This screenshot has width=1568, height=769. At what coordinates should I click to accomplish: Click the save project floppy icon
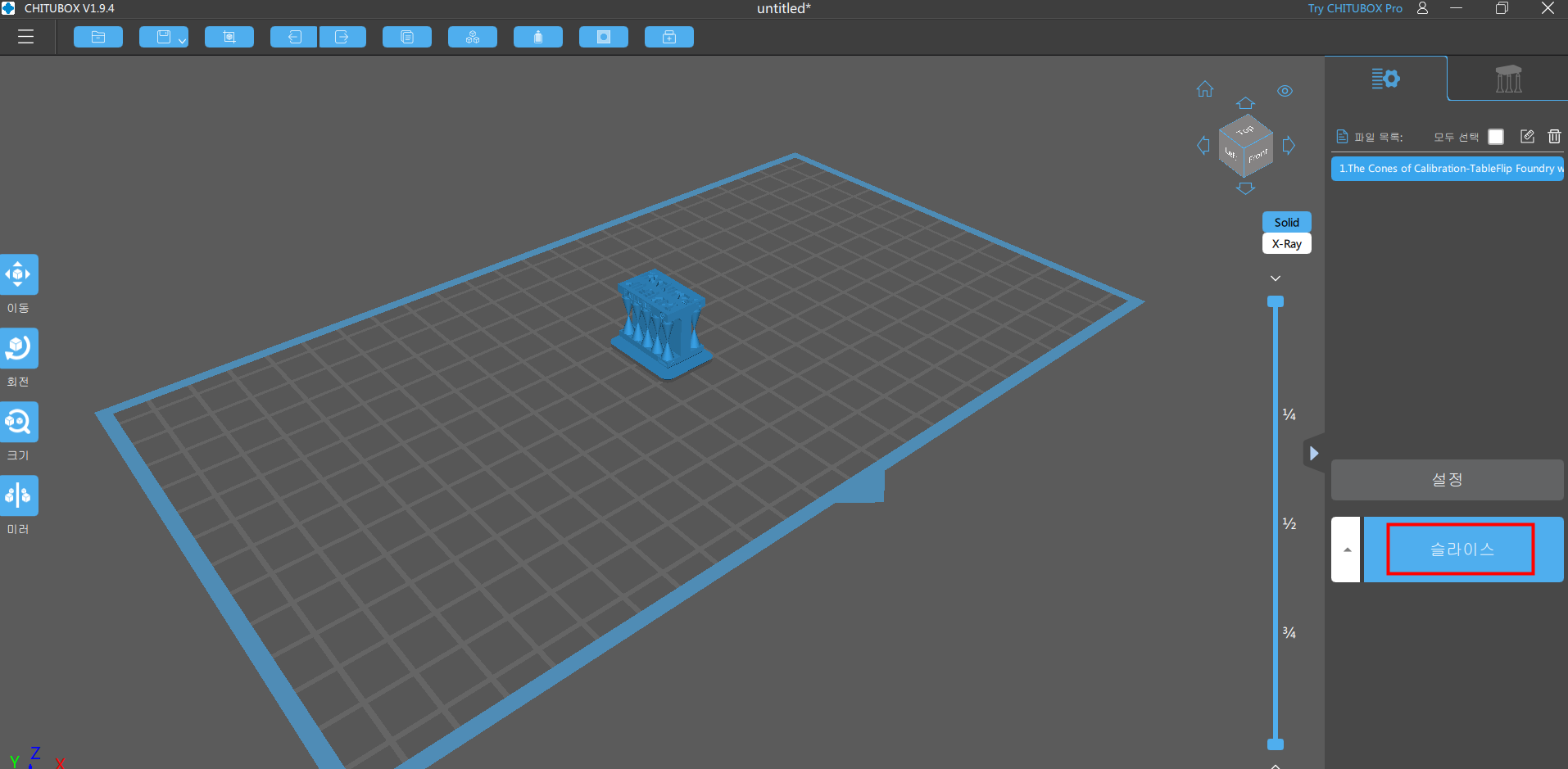tap(163, 37)
